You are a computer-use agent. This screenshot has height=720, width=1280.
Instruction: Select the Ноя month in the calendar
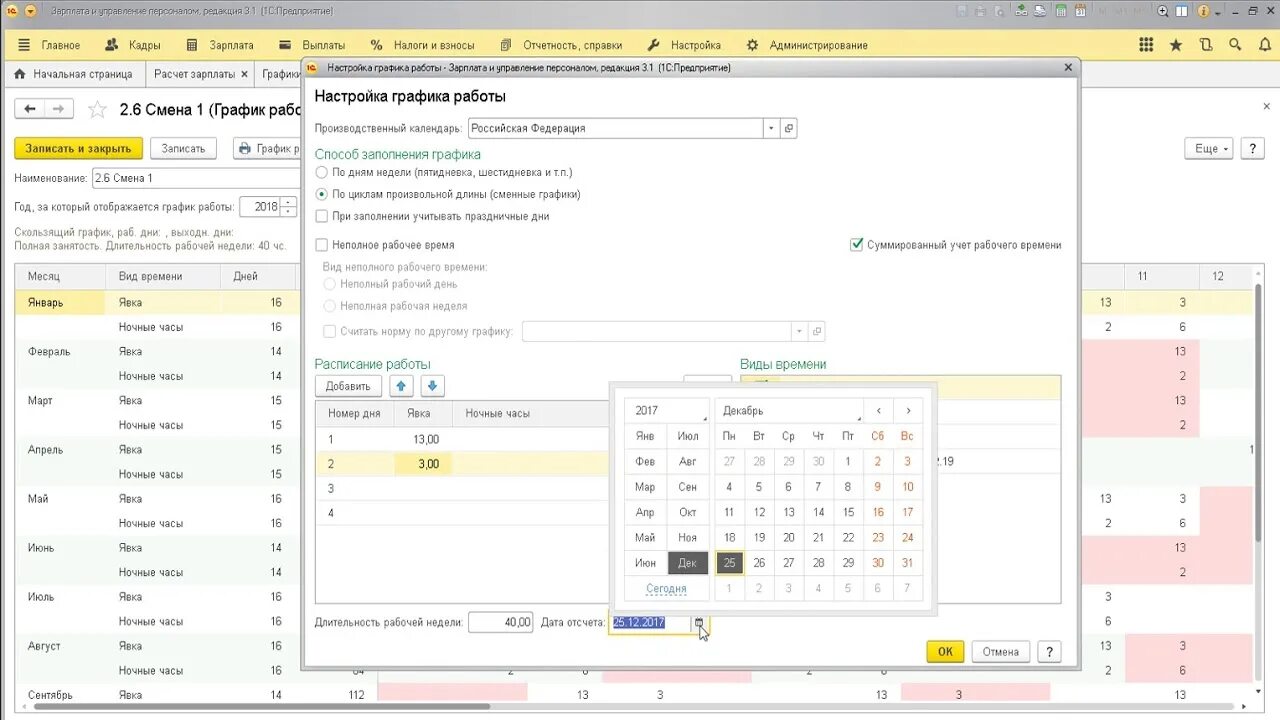tap(688, 537)
